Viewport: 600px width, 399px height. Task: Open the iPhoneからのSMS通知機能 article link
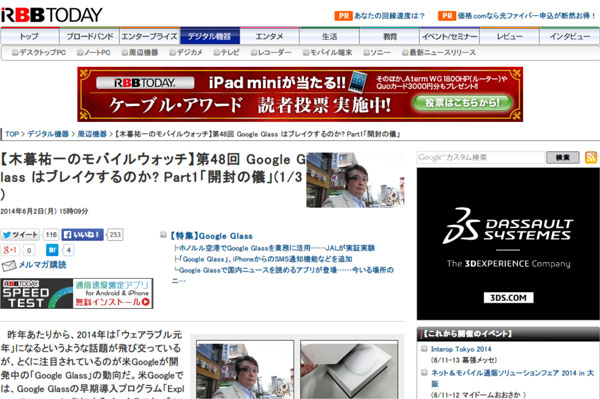click(266, 259)
